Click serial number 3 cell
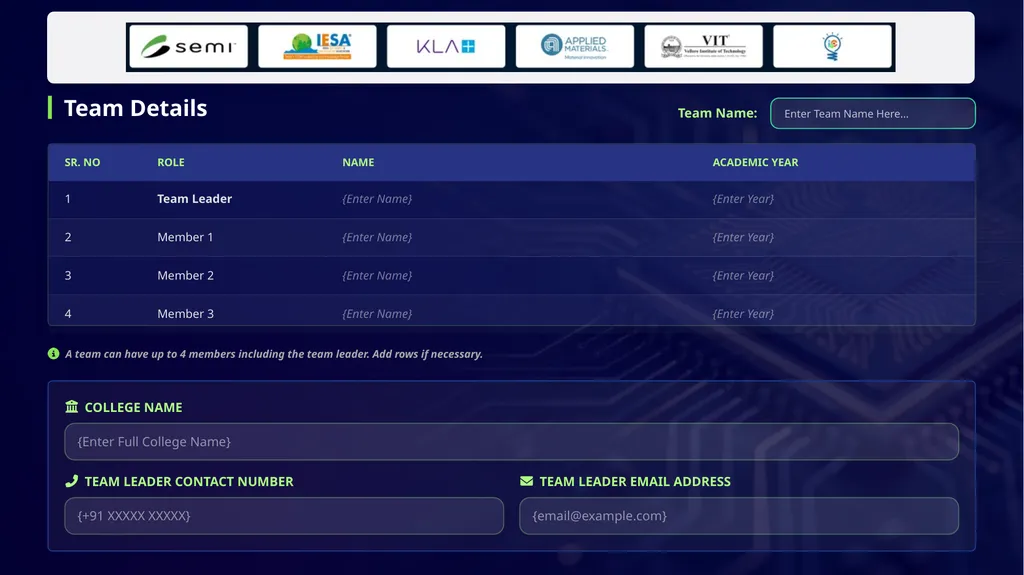This screenshot has height=575, width=1024. click(68, 276)
